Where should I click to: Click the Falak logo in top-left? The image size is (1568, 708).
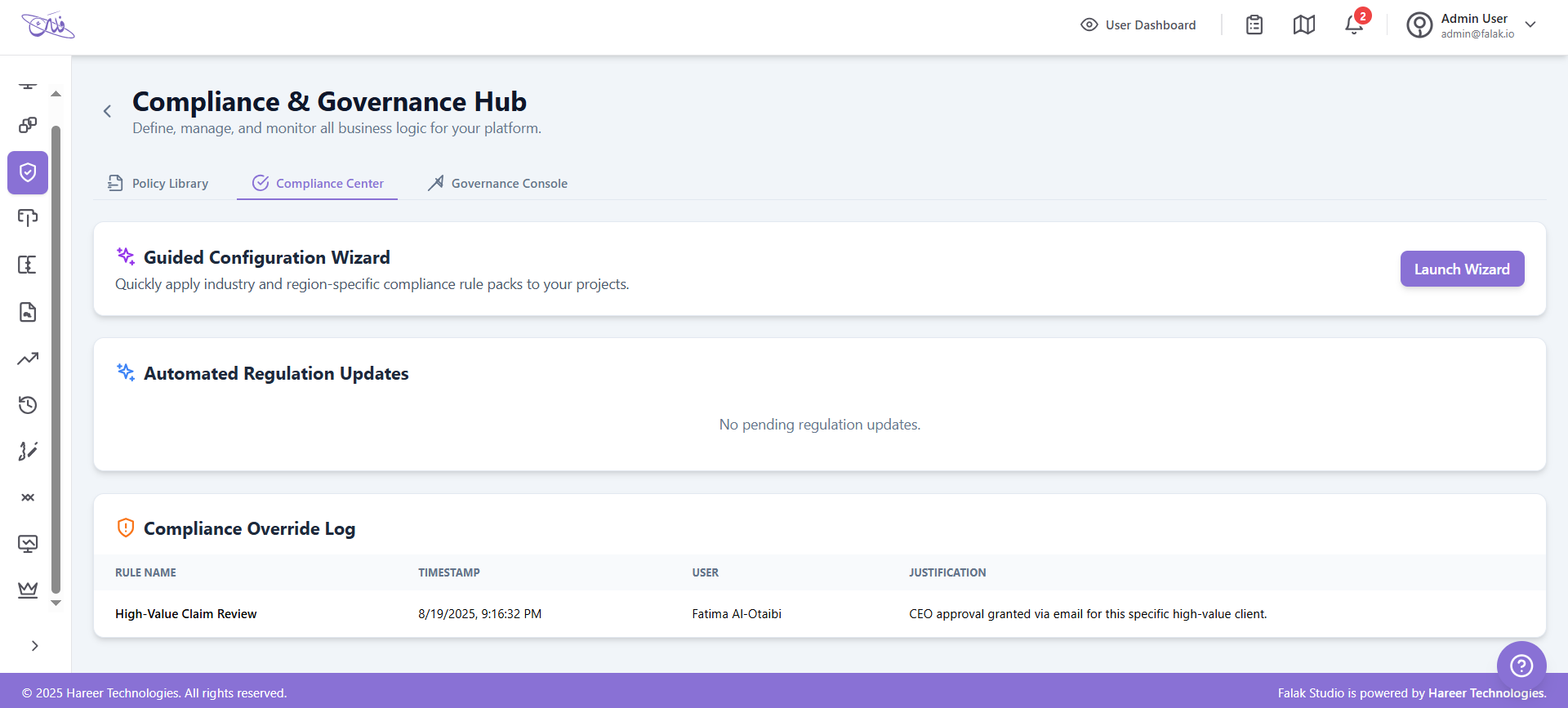[47, 26]
